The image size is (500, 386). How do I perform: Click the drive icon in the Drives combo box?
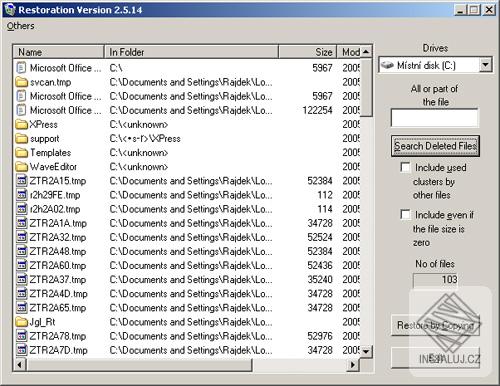[x=387, y=65]
